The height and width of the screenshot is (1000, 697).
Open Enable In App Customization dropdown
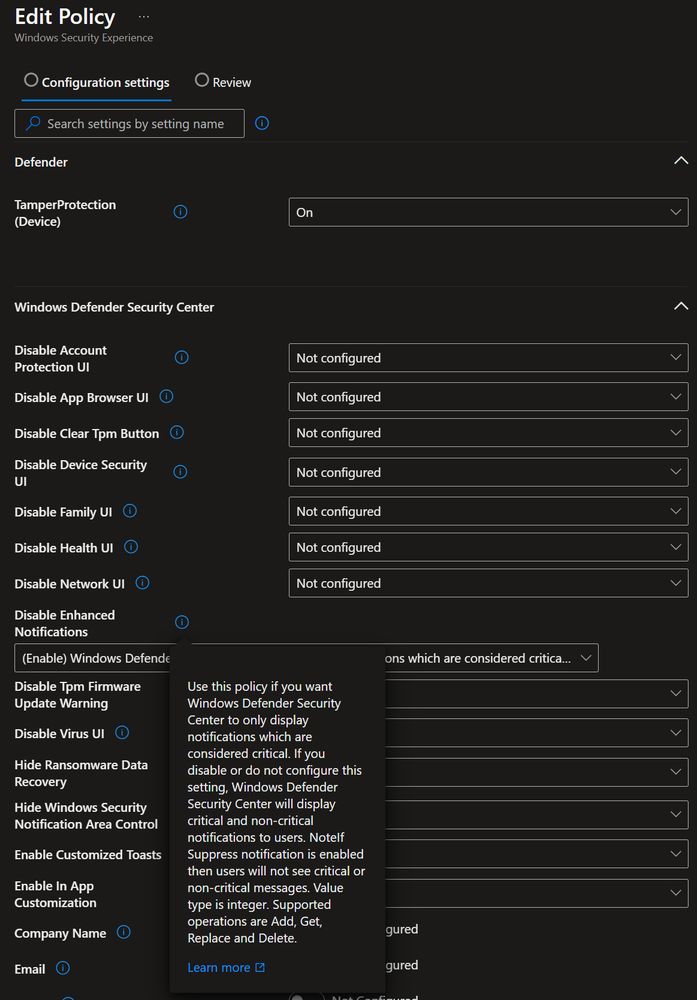pyautogui.click(x=536, y=893)
